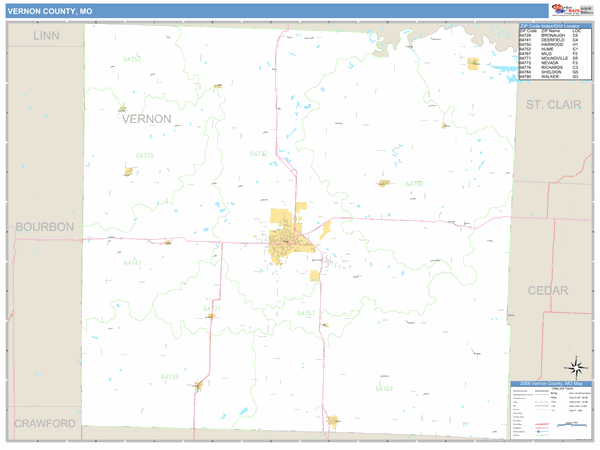
Task: Click the BOURBON county label
Action: pos(45,227)
